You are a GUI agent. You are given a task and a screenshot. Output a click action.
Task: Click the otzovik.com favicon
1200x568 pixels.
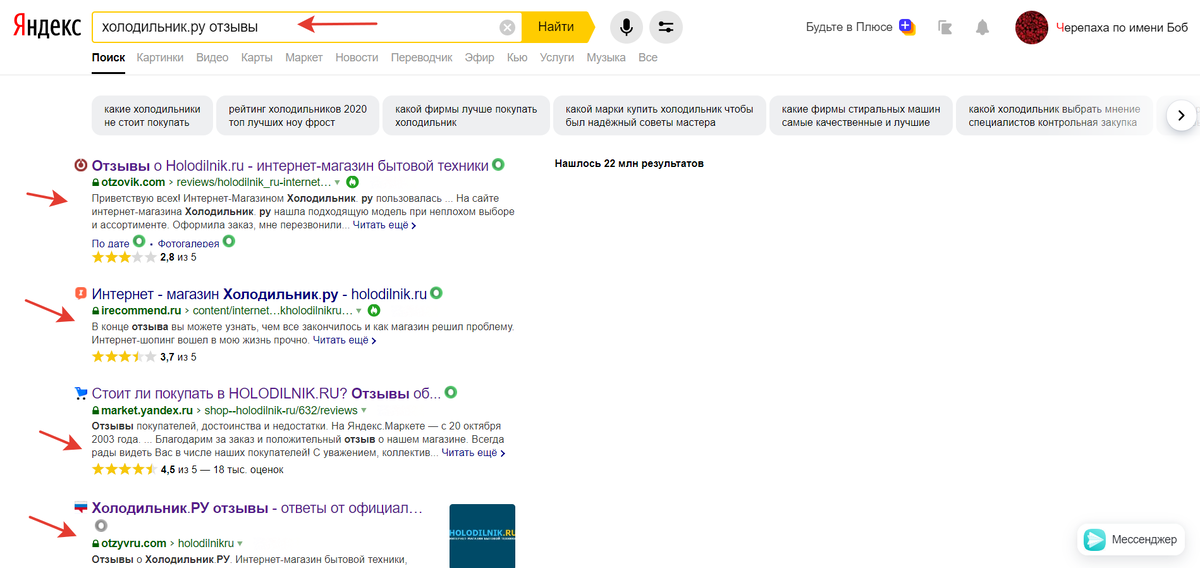(81, 165)
